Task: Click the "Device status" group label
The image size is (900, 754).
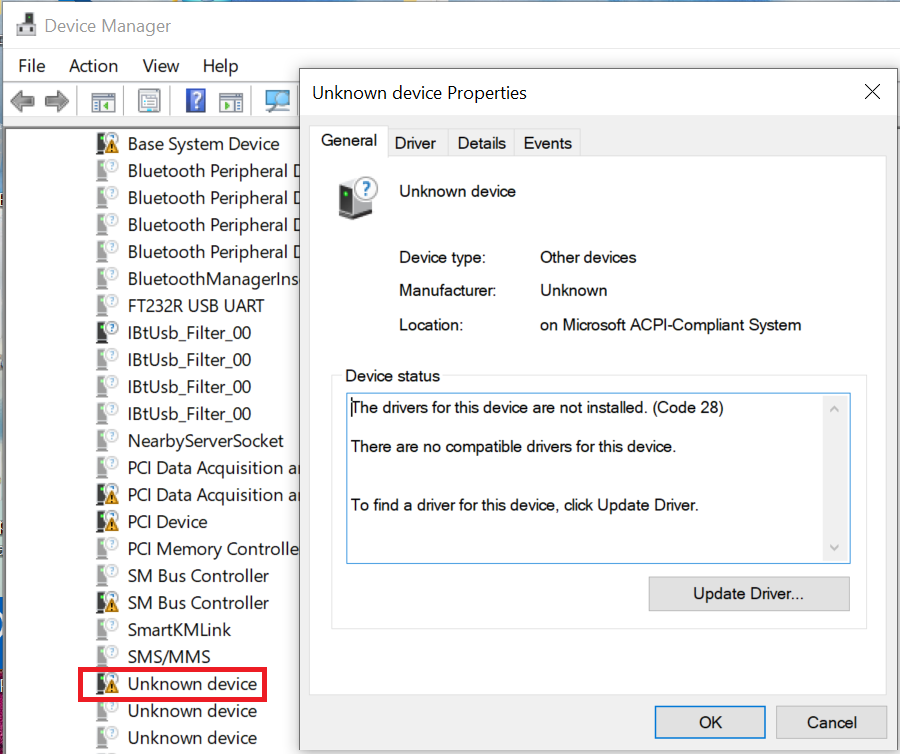Action: click(392, 376)
